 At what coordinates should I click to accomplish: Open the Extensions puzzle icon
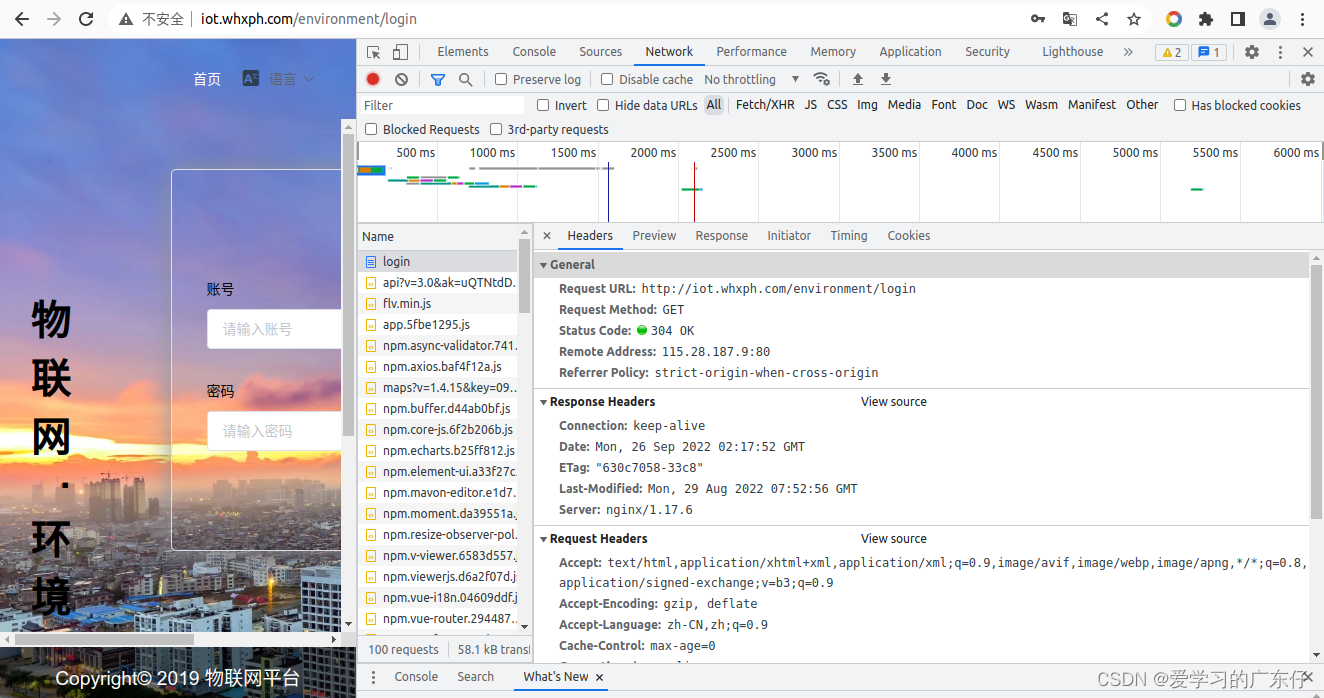(x=1206, y=19)
